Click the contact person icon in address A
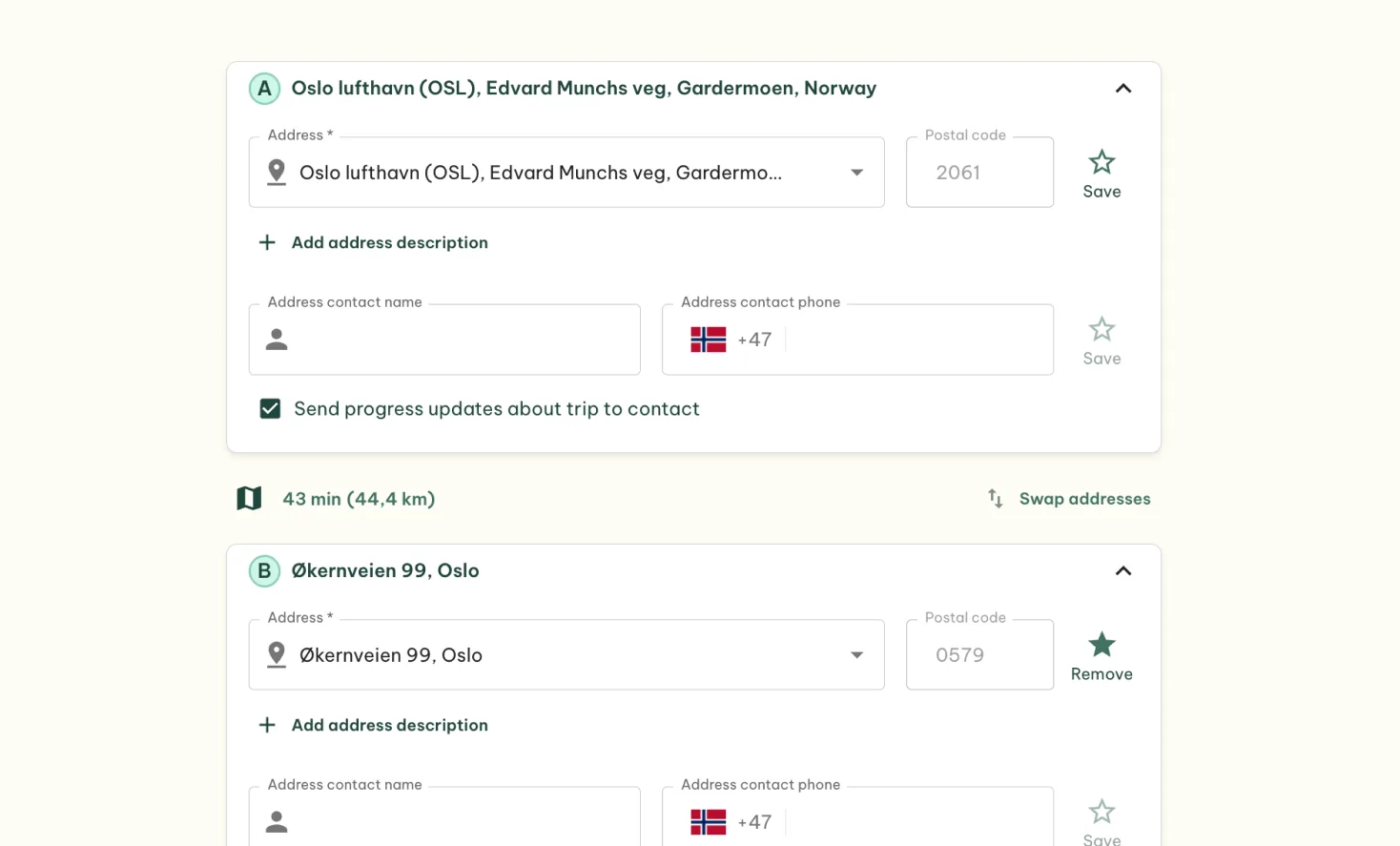The height and width of the screenshot is (846, 1400). pyautogui.click(x=277, y=339)
